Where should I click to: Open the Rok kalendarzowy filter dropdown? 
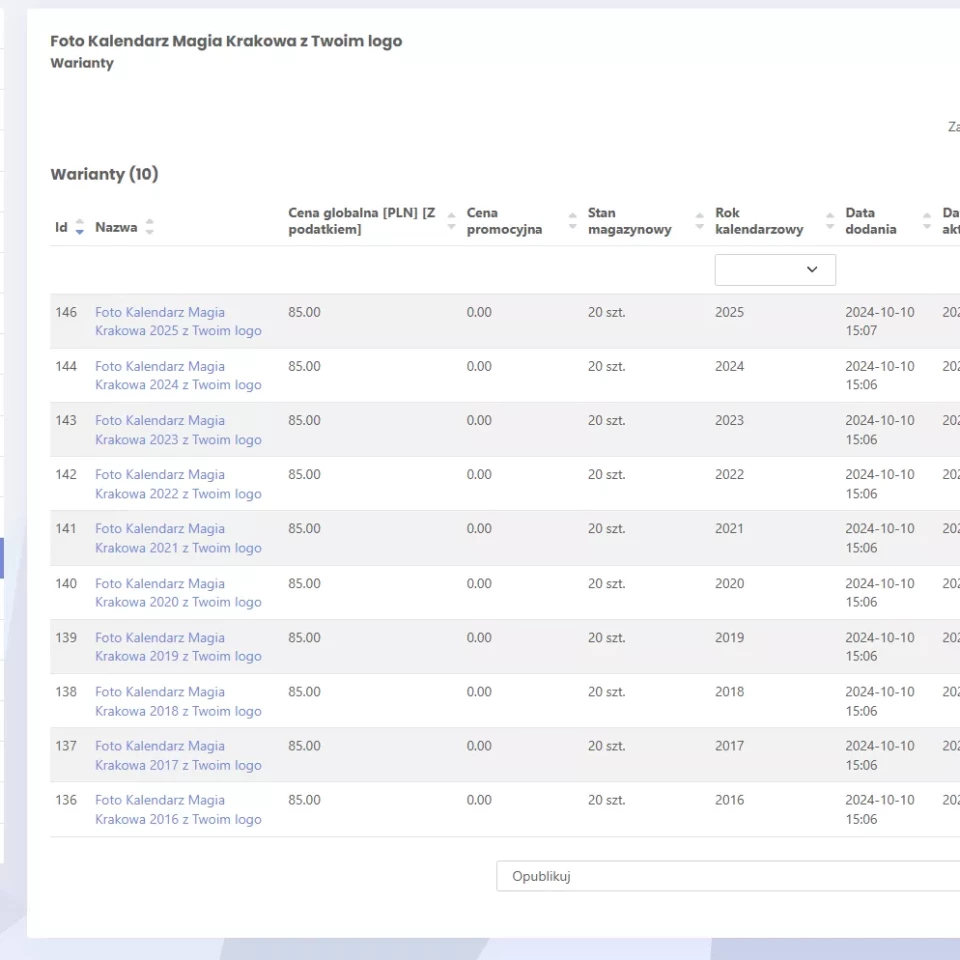tap(775, 270)
